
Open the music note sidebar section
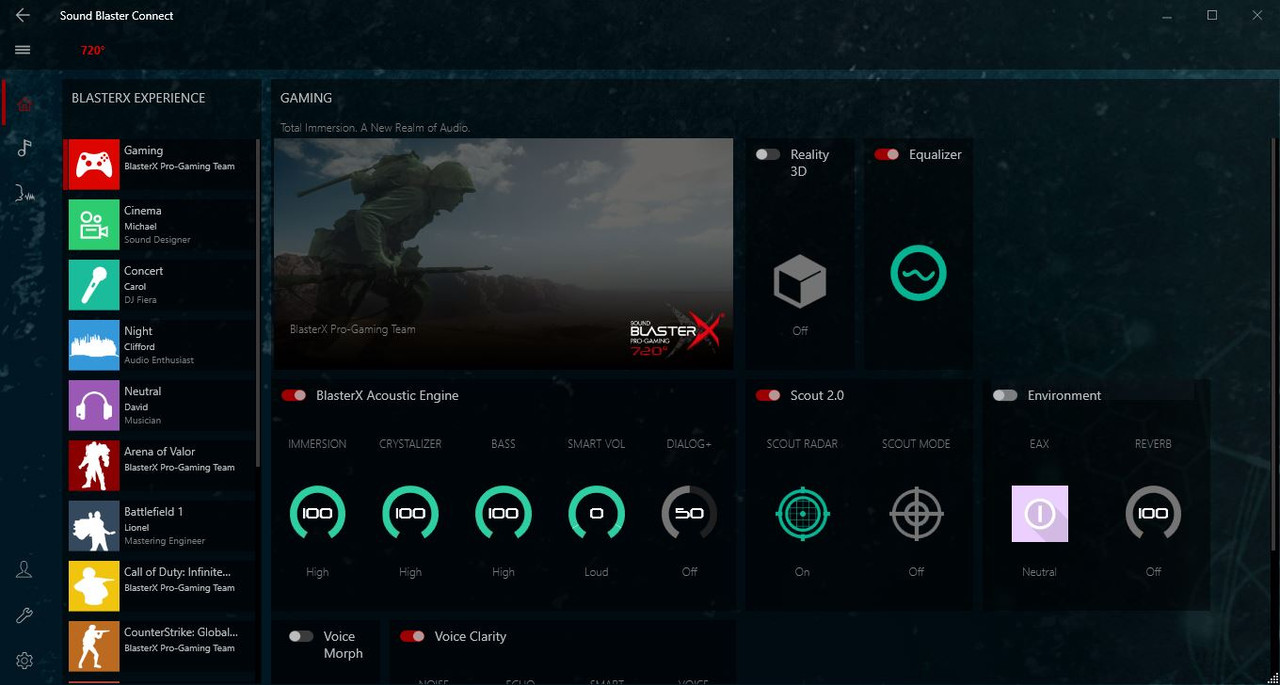25,148
